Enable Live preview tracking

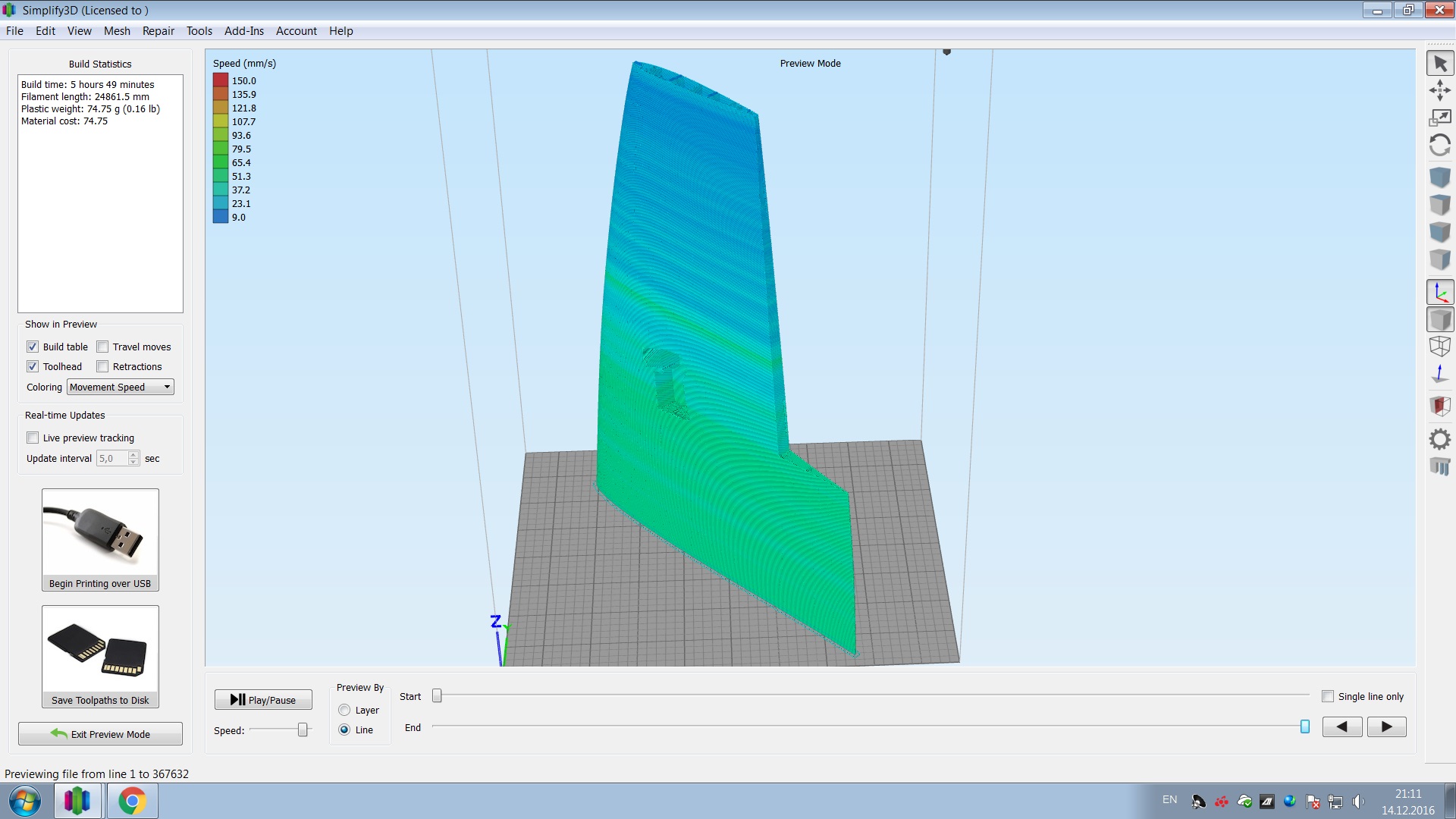click(33, 438)
